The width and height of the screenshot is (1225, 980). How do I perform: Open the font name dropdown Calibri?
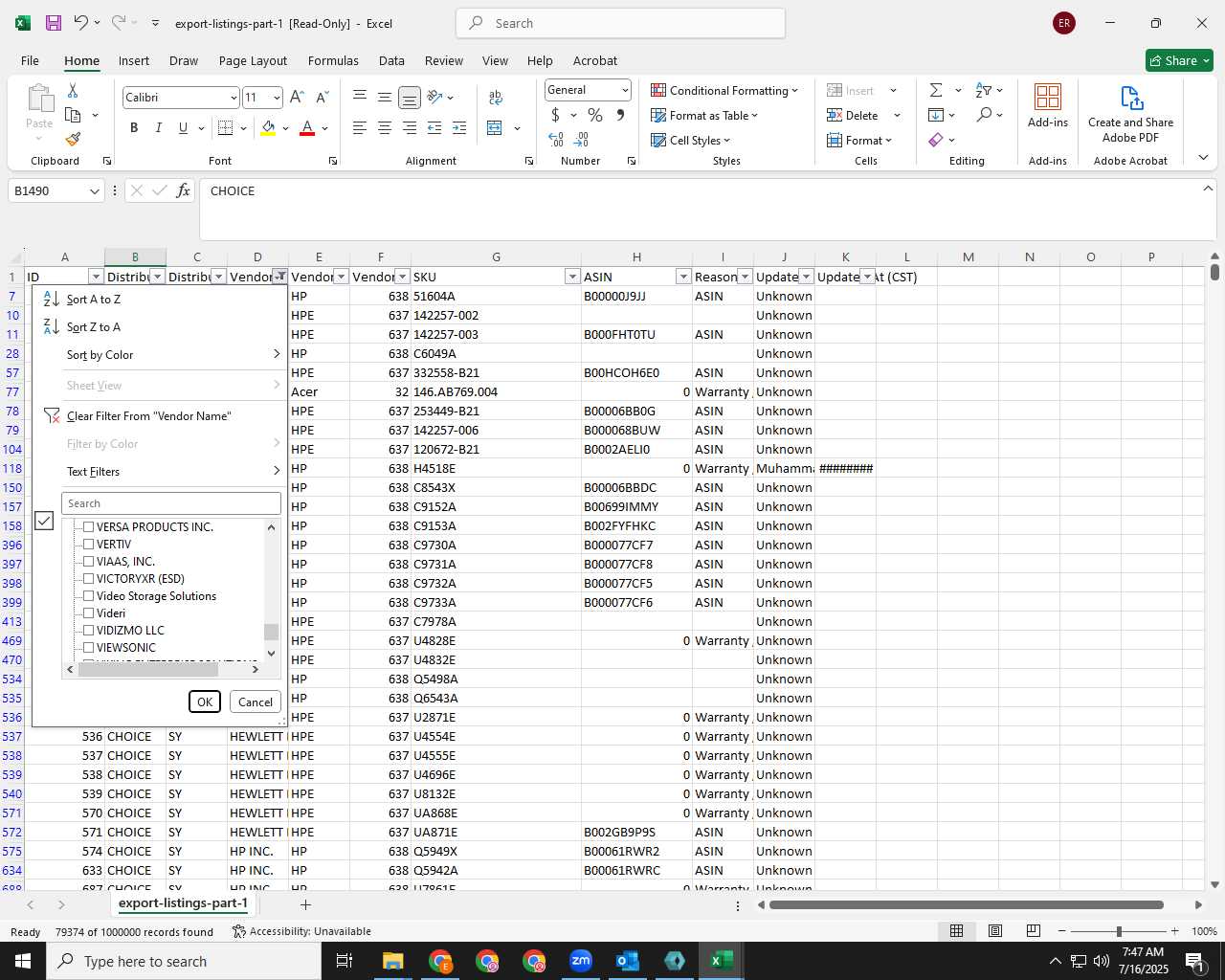coord(234,98)
